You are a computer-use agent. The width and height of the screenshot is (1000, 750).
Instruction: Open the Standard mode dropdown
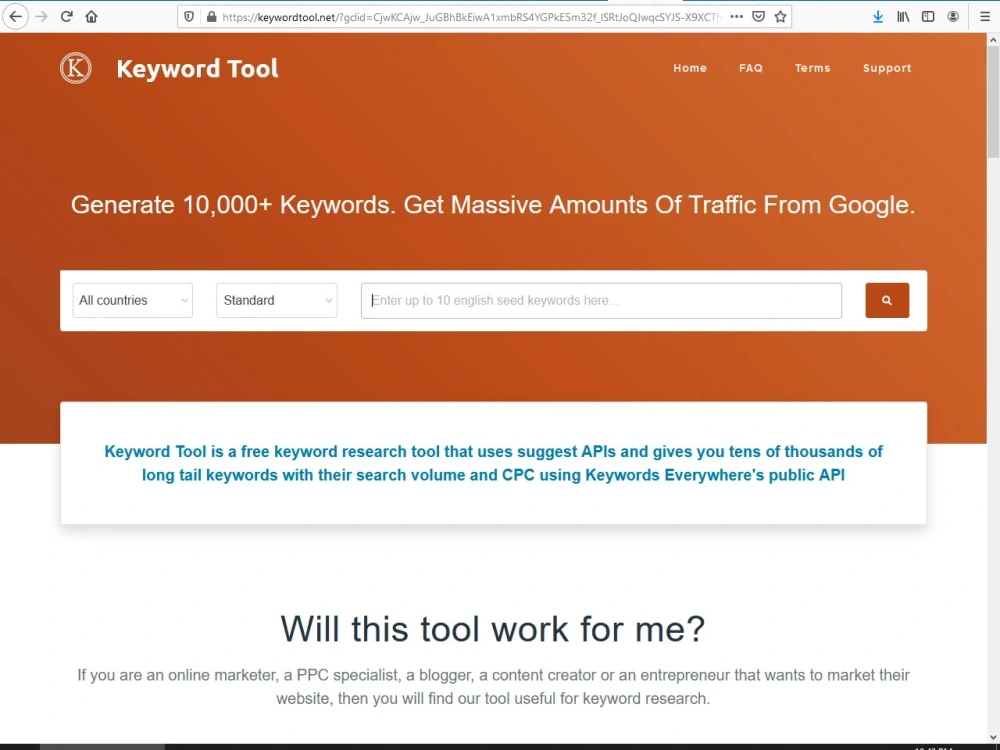(277, 300)
